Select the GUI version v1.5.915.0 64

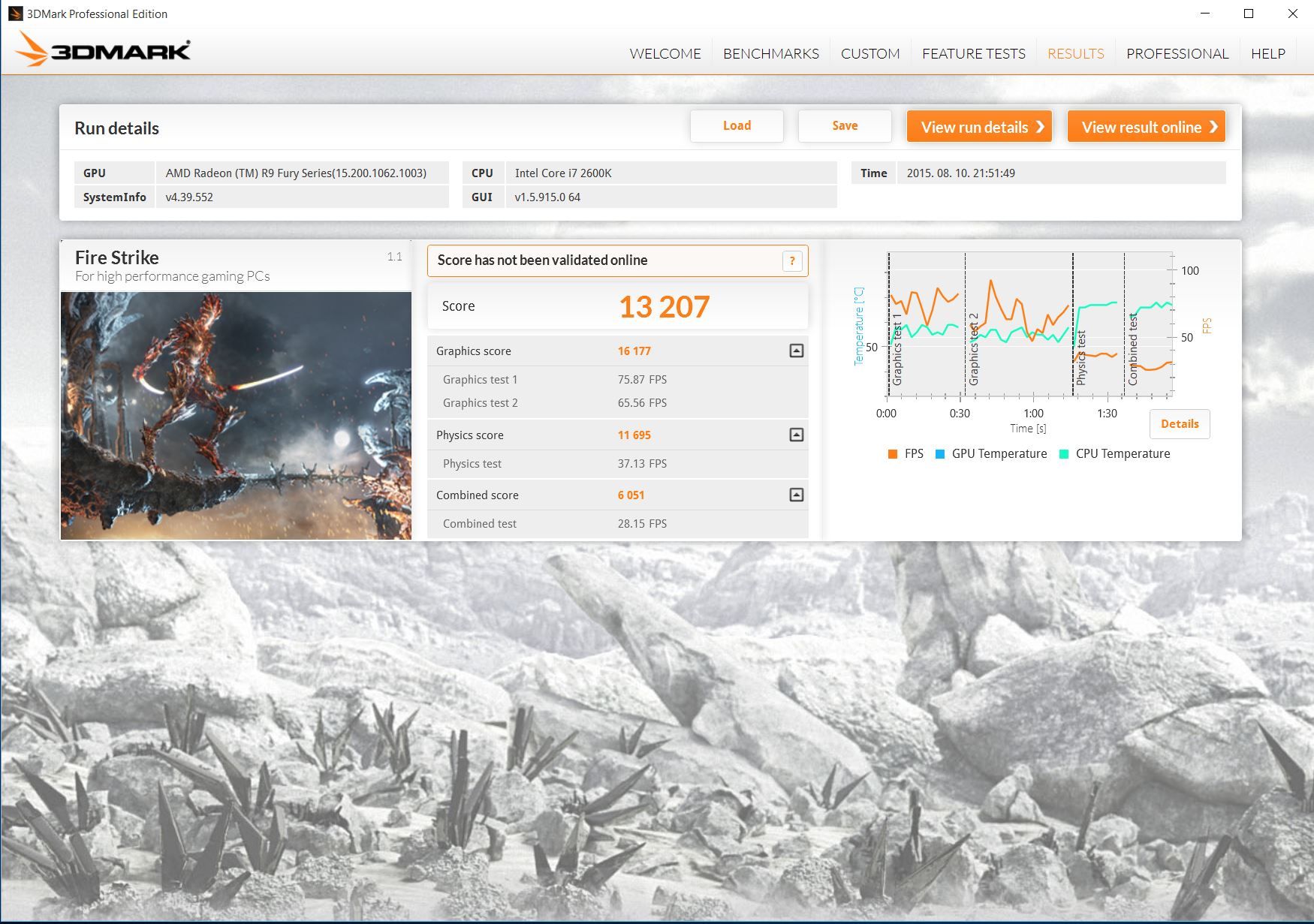(547, 197)
